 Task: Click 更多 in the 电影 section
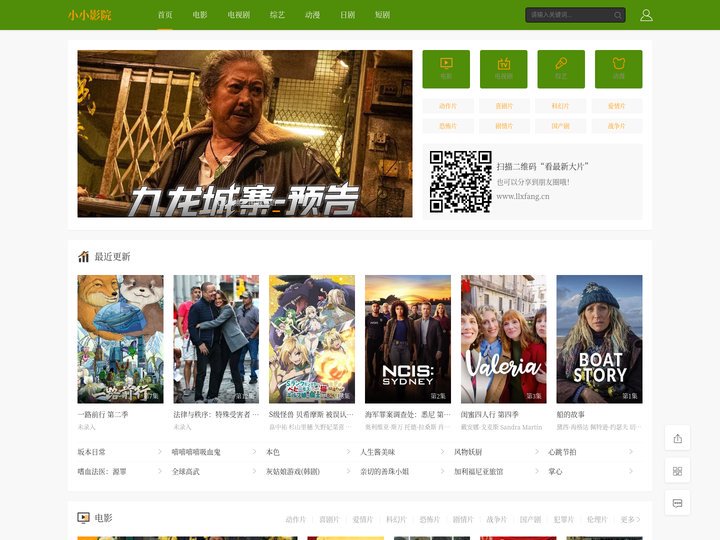tap(630, 519)
